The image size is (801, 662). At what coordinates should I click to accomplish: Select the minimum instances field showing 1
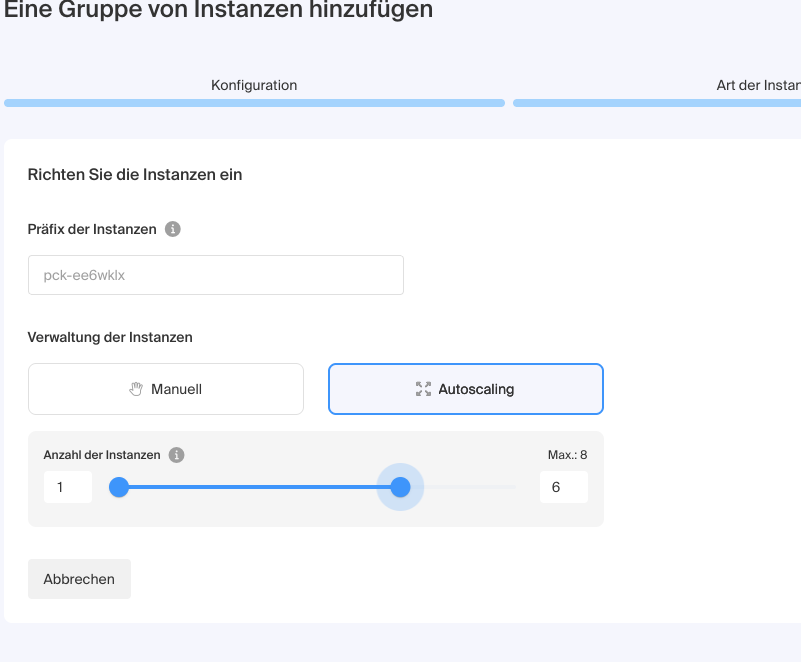pyautogui.click(x=67, y=485)
